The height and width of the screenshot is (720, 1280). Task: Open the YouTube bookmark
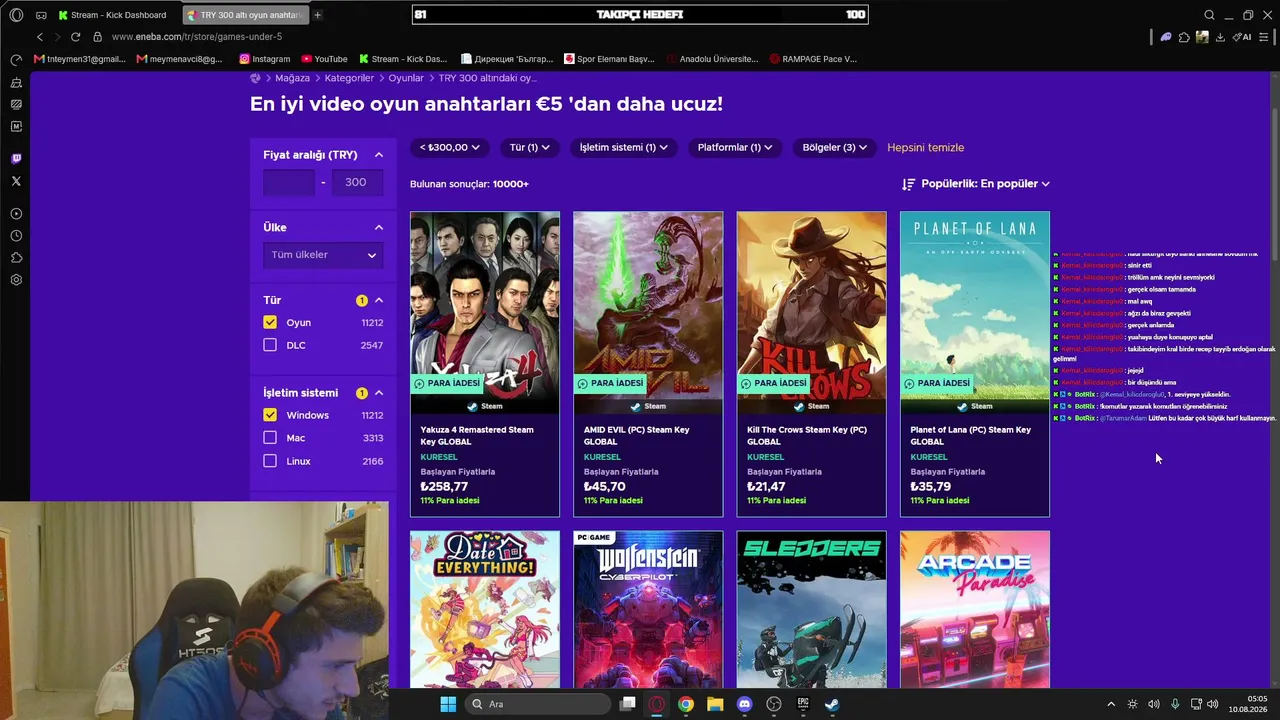pos(324,59)
